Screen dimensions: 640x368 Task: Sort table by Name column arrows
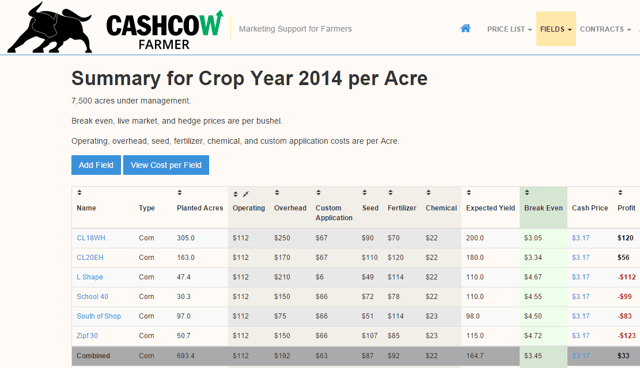[x=80, y=193]
